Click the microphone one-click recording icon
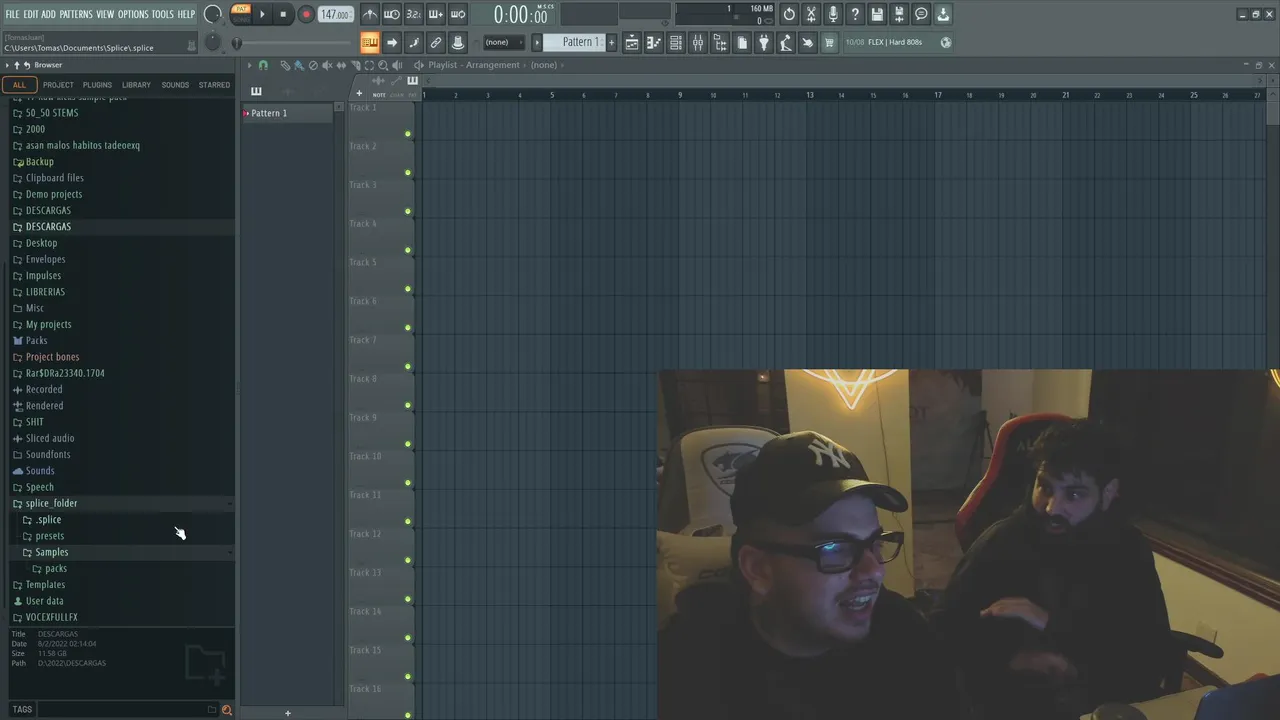 click(x=833, y=14)
